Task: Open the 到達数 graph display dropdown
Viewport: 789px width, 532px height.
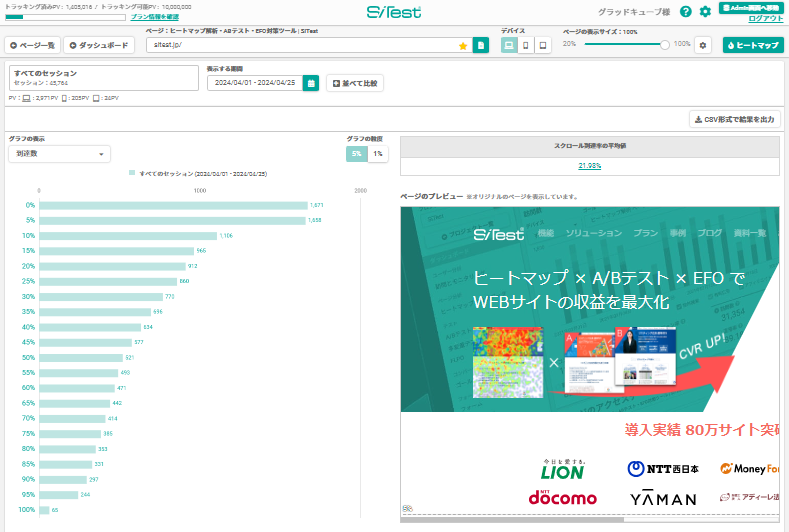Action: (x=59, y=154)
